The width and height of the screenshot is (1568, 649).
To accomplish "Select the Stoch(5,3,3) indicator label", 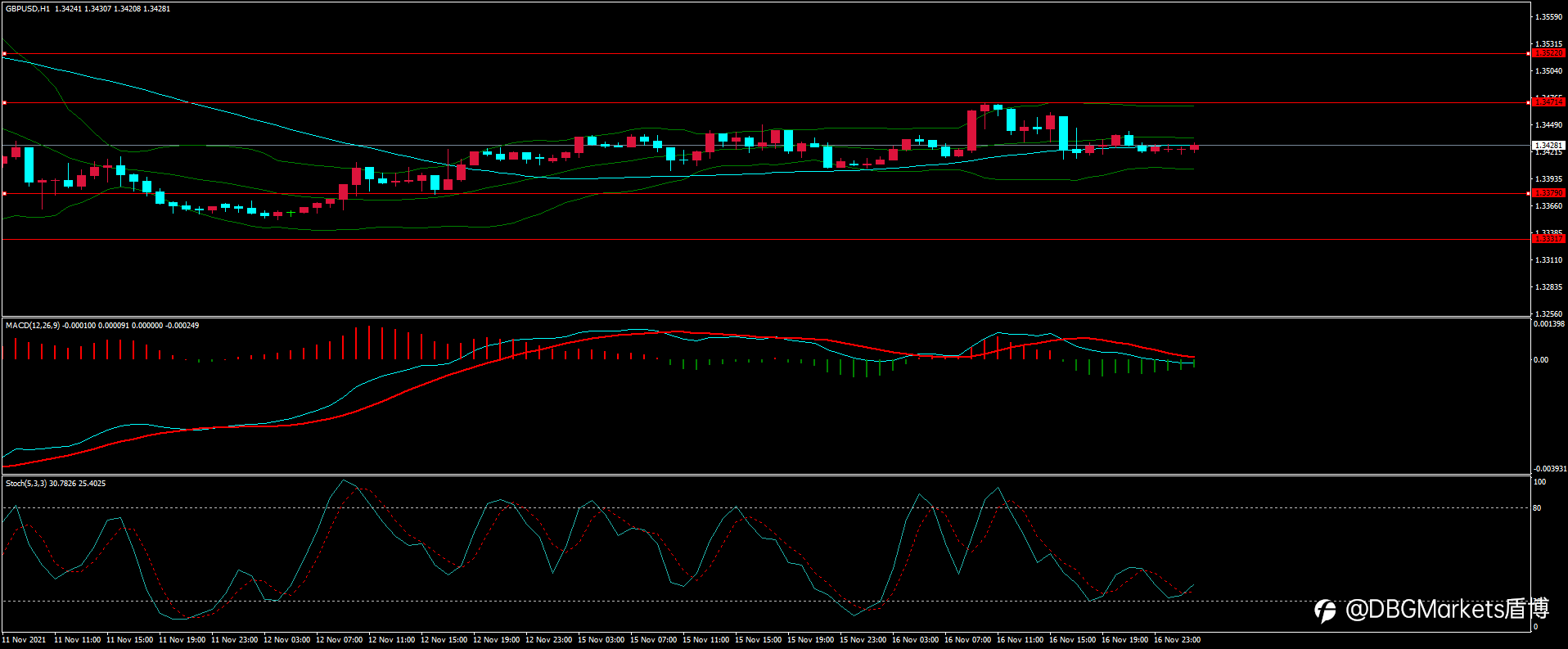I will pyautogui.click(x=26, y=484).
